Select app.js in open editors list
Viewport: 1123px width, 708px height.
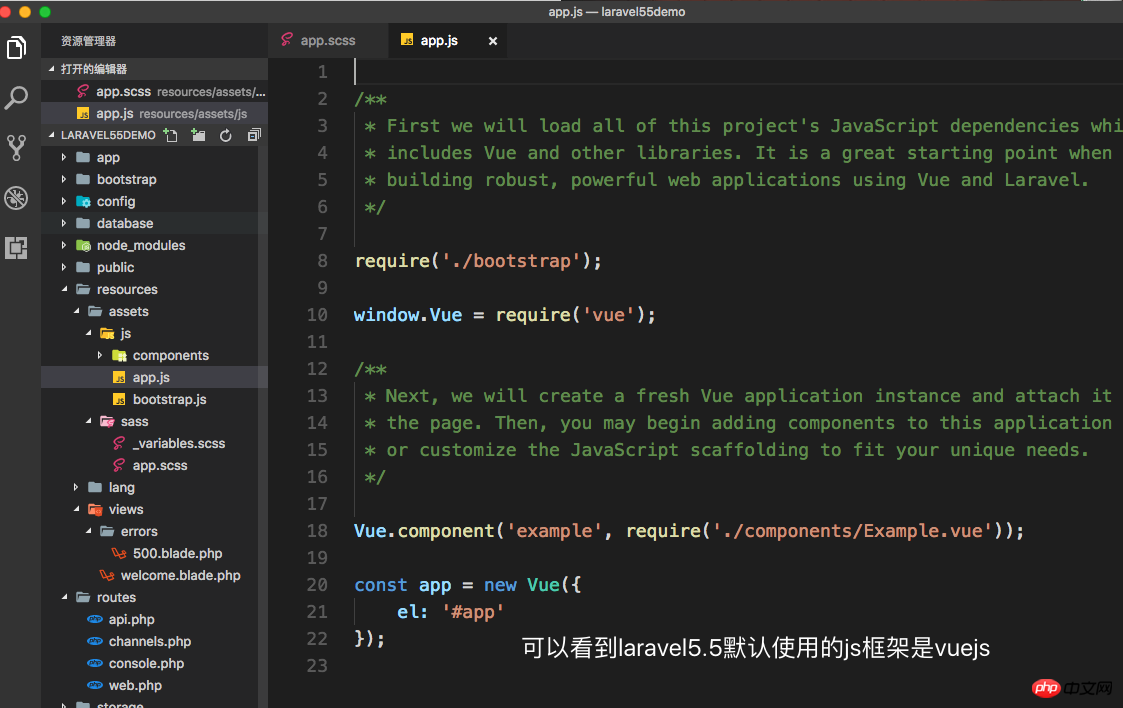155,114
